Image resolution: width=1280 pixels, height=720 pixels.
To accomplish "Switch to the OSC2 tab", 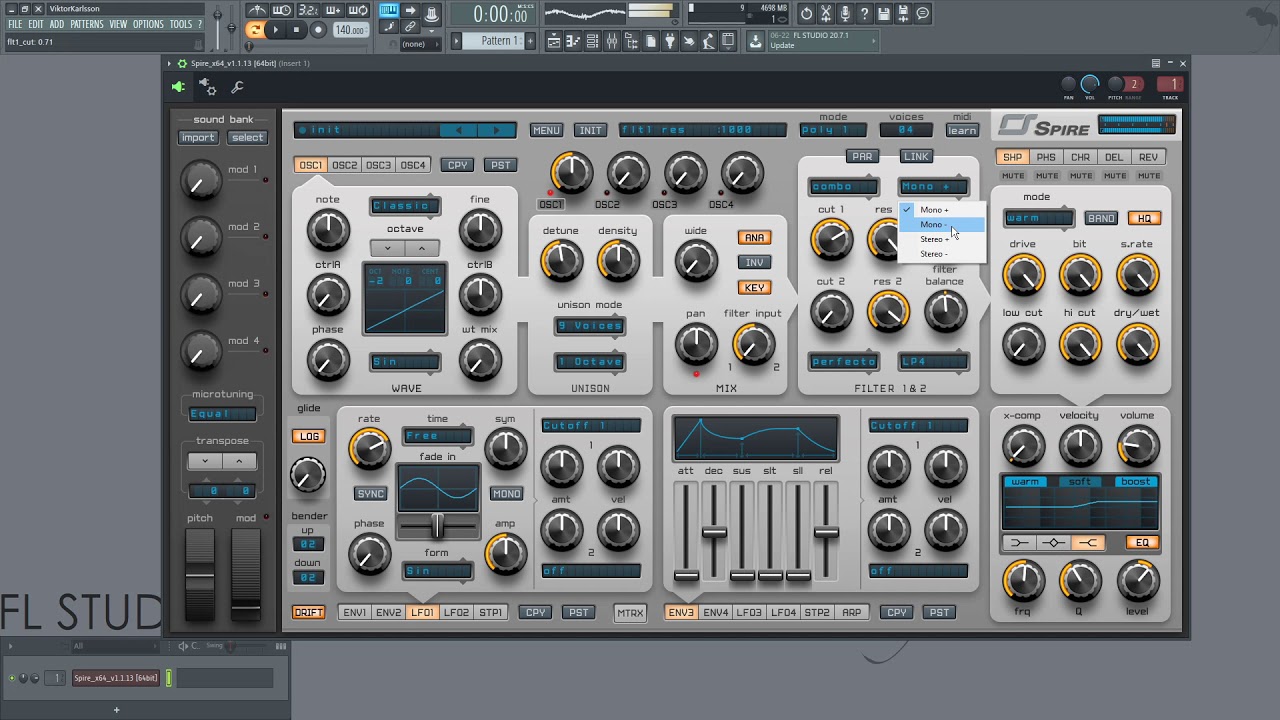I will (x=344, y=165).
